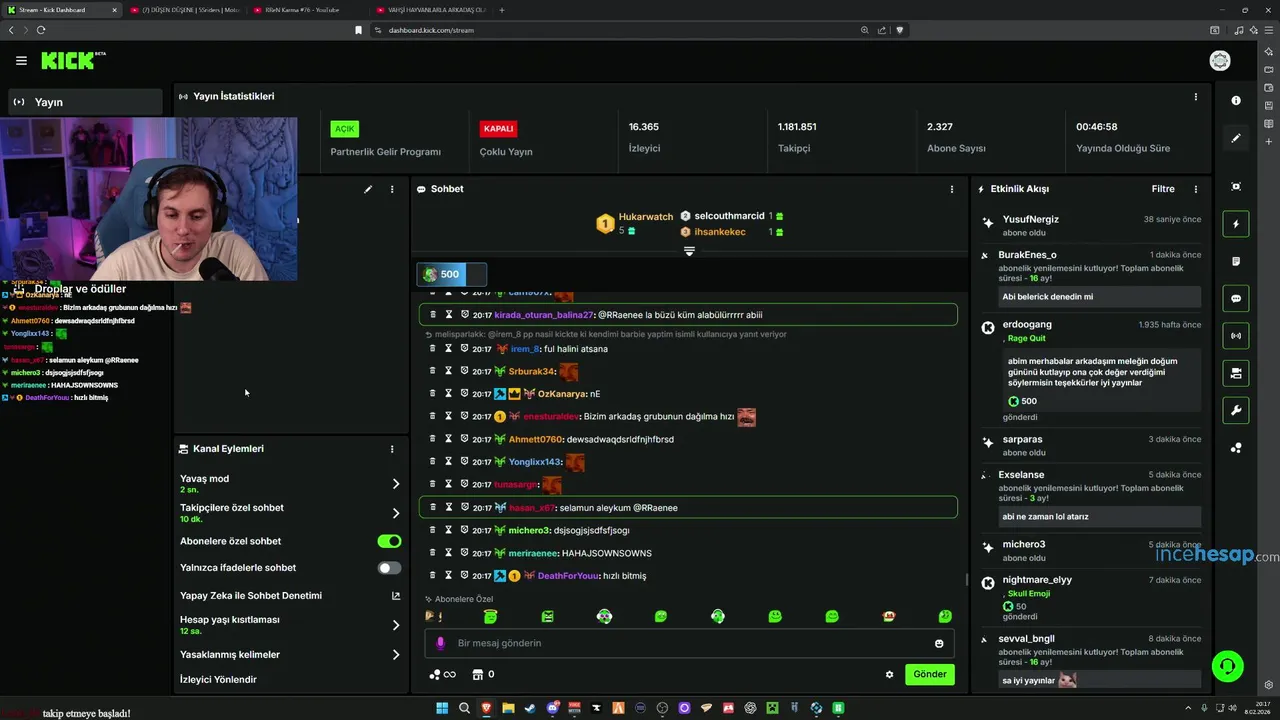Click the pencil edit icon in right sidebar
Viewport: 1280px width, 720px height.
click(x=1236, y=138)
